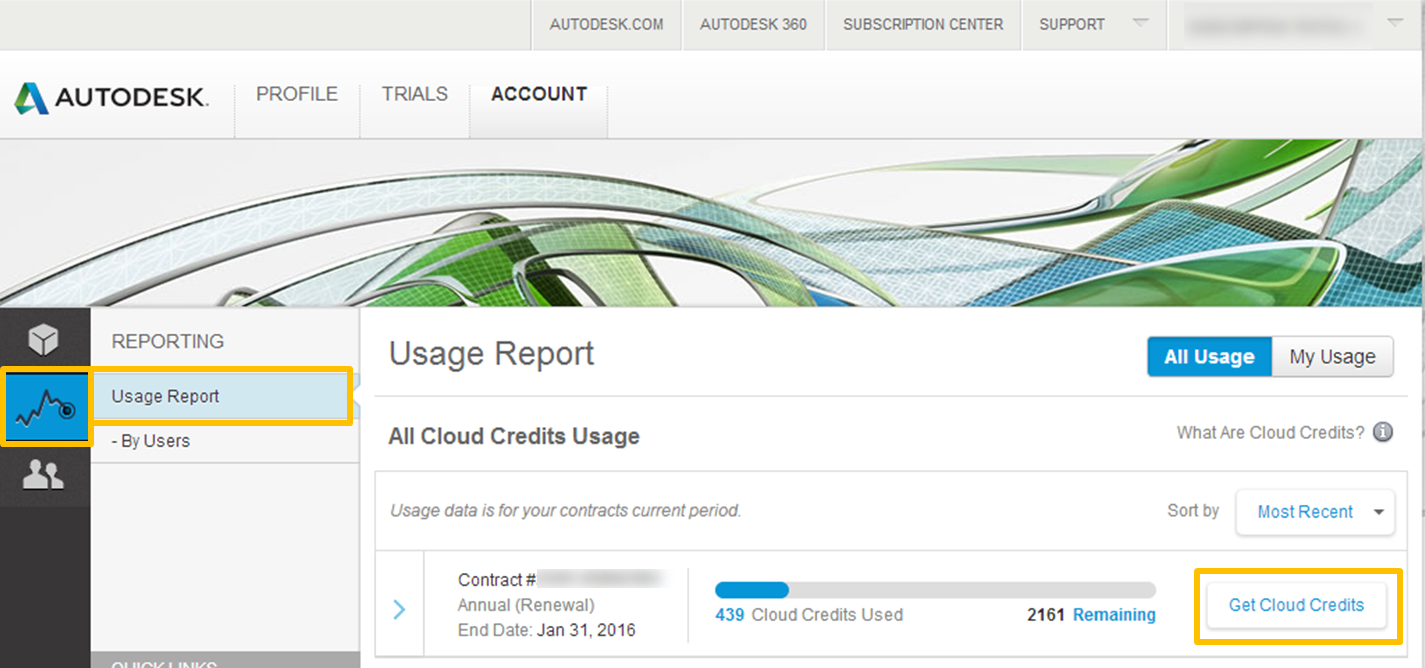Screen dimensions: 1425x668
Task: Select the Reporting graph icon in sidebar
Action: click(x=46, y=407)
